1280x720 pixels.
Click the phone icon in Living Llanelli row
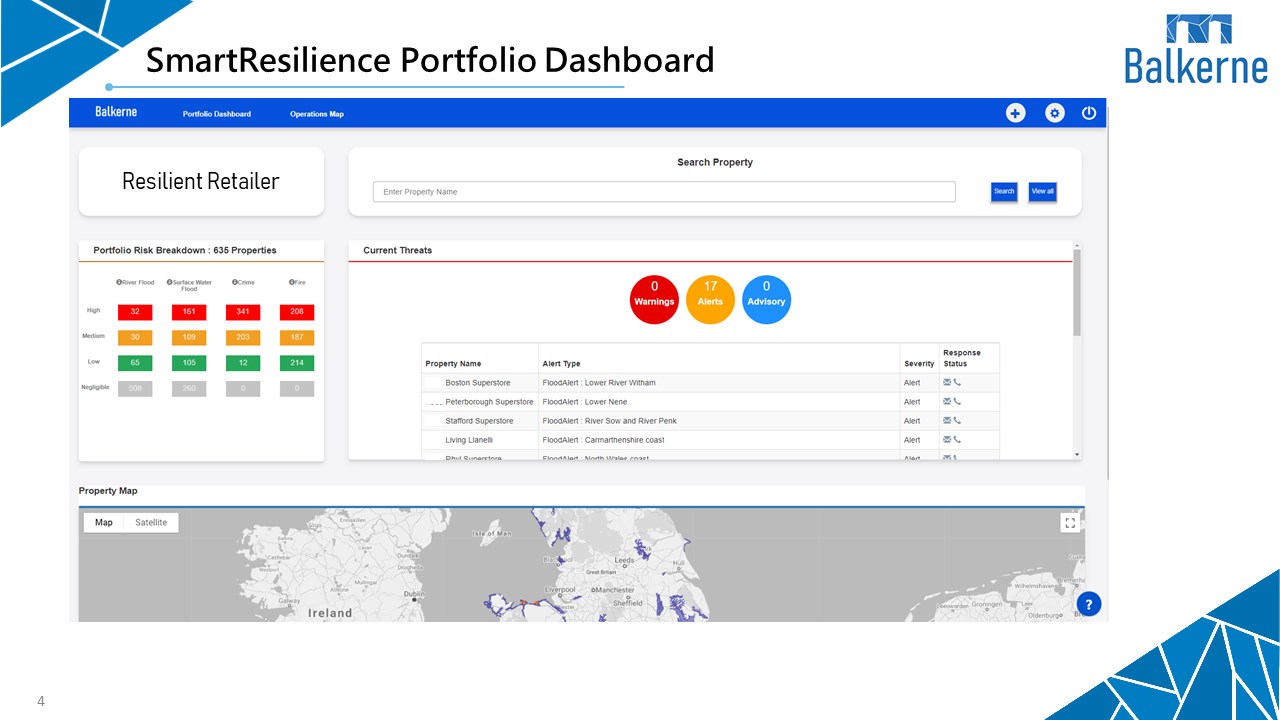957,439
